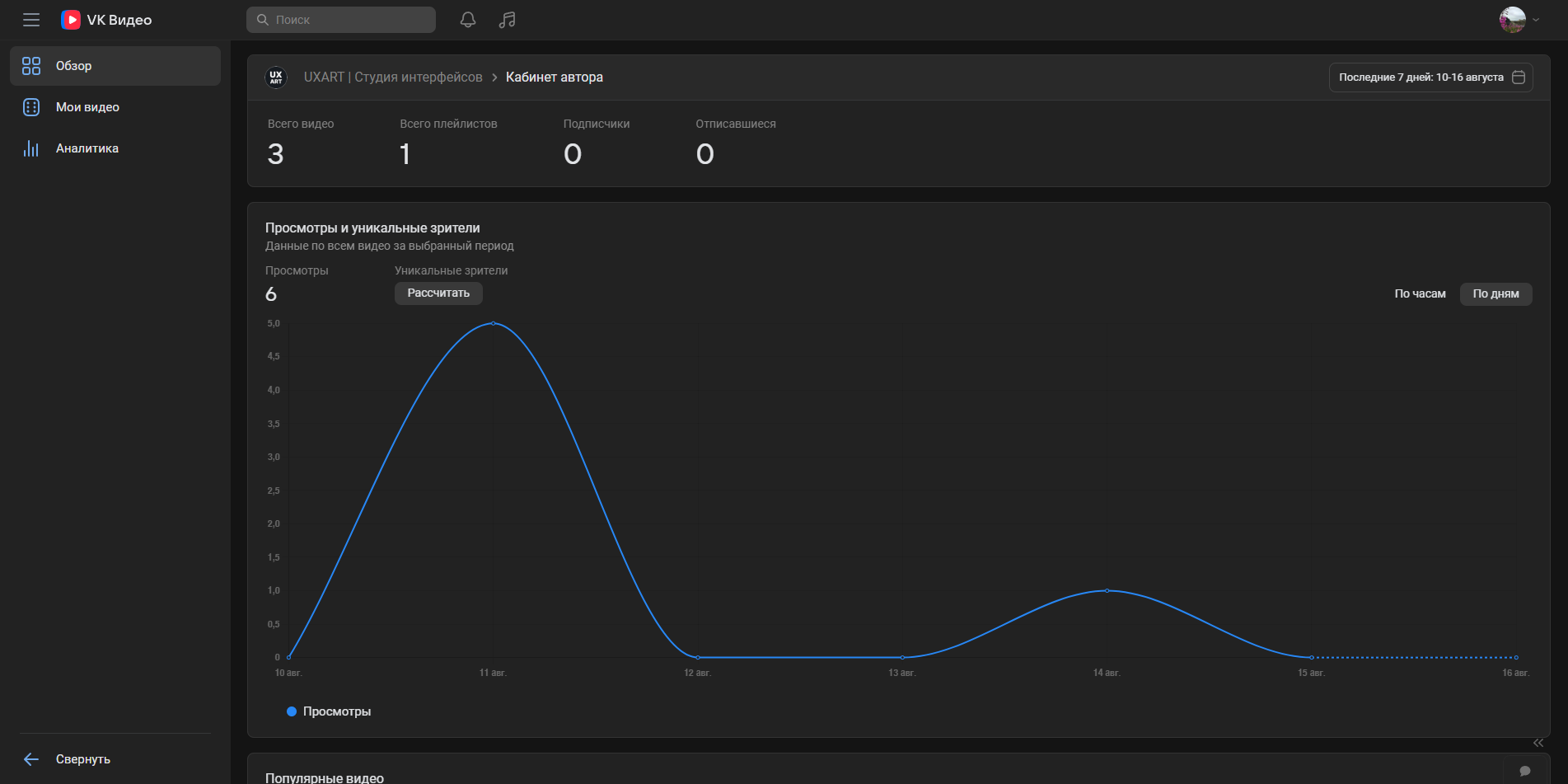Open notifications bell icon
Image resolution: width=1568 pixels, height=784 pixels.
coord(468,20)
